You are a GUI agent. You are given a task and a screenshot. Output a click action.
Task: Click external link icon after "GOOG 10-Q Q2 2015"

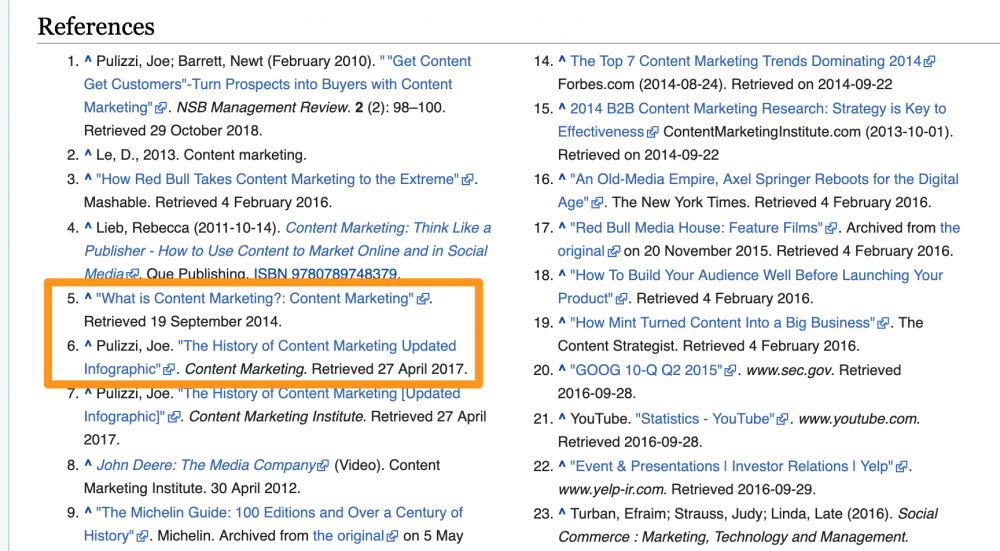coord(729,371)
